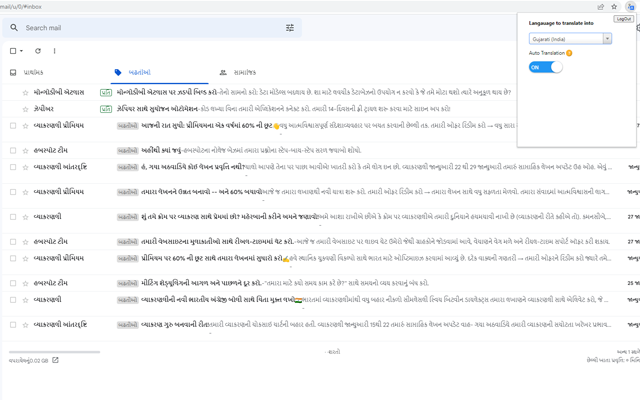Select Grammarly Chrome love email checkbox
The height and width of the screenshot is (400, 640).
click(13, 217)
